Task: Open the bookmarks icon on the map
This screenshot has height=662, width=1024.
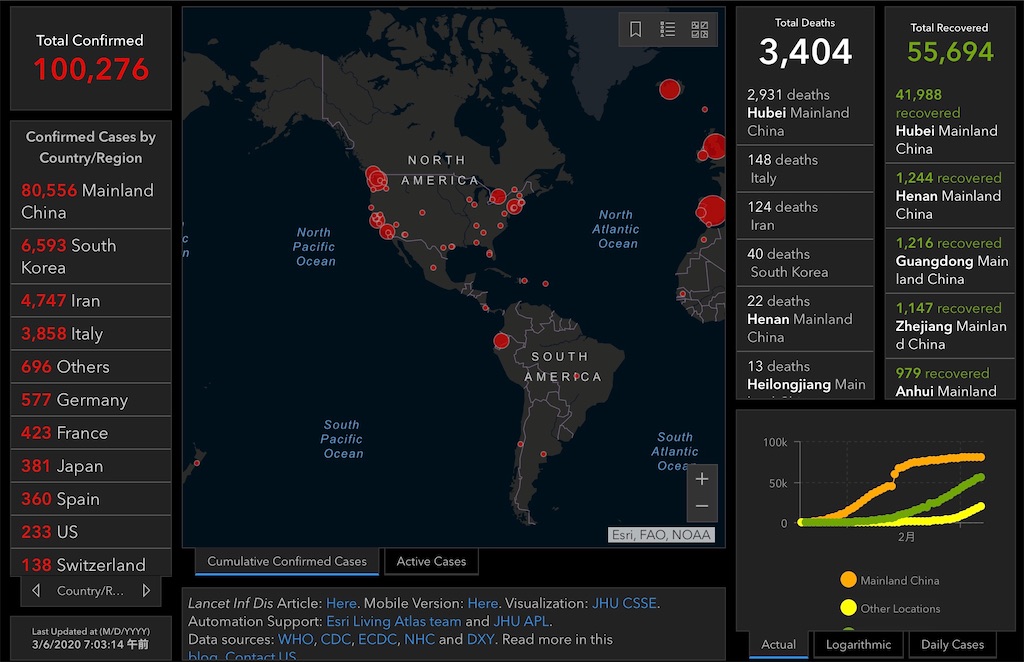Action: pos(635,29)
